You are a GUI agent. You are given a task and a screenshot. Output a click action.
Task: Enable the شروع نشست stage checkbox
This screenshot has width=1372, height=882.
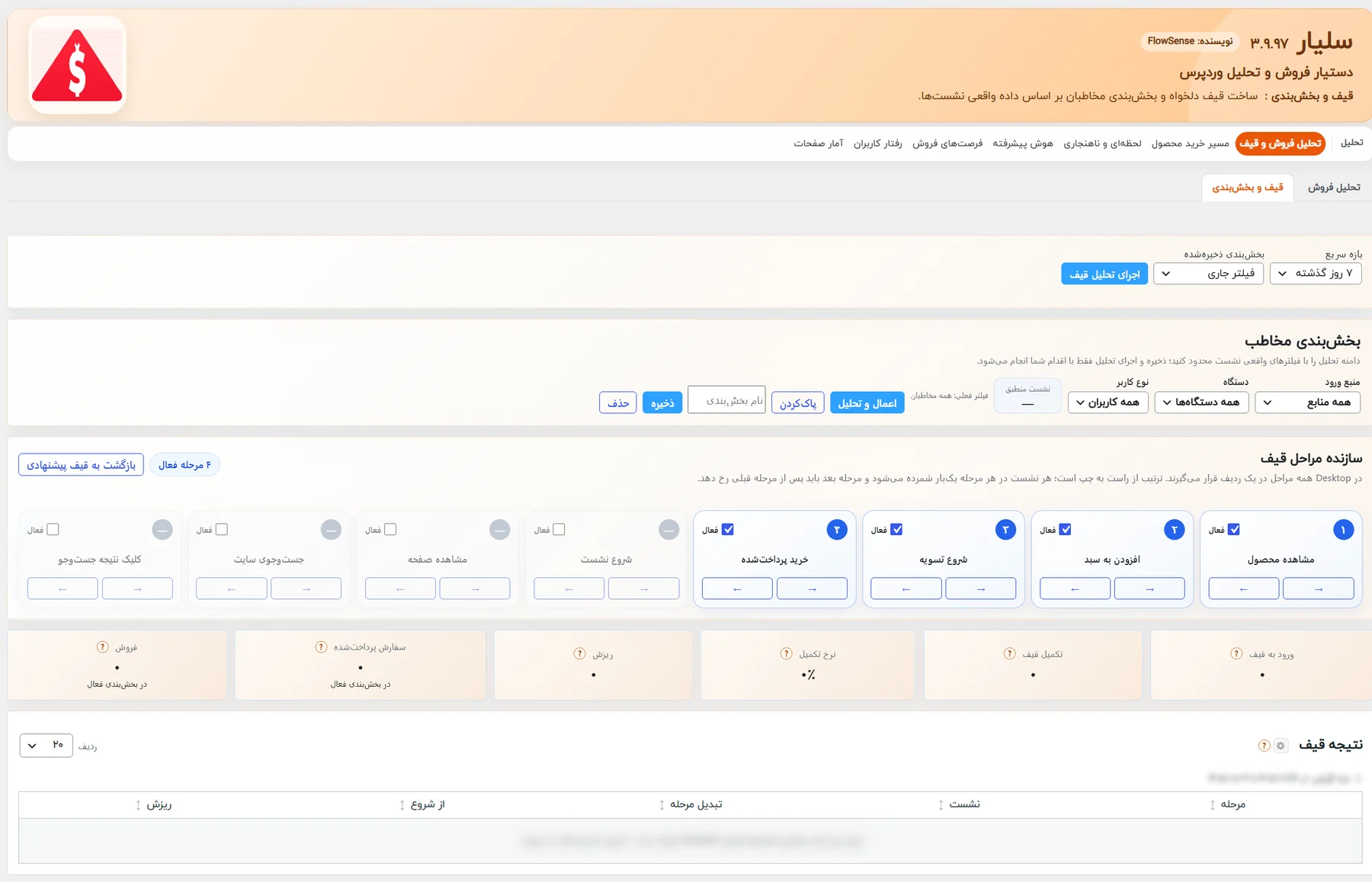click(559, 529)
